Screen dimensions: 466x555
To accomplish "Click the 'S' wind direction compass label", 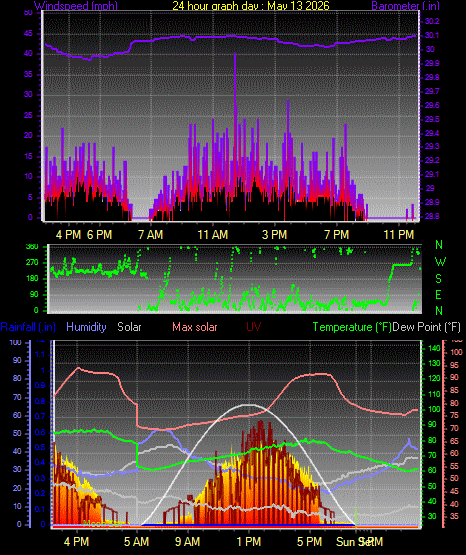I will [438, 279].
